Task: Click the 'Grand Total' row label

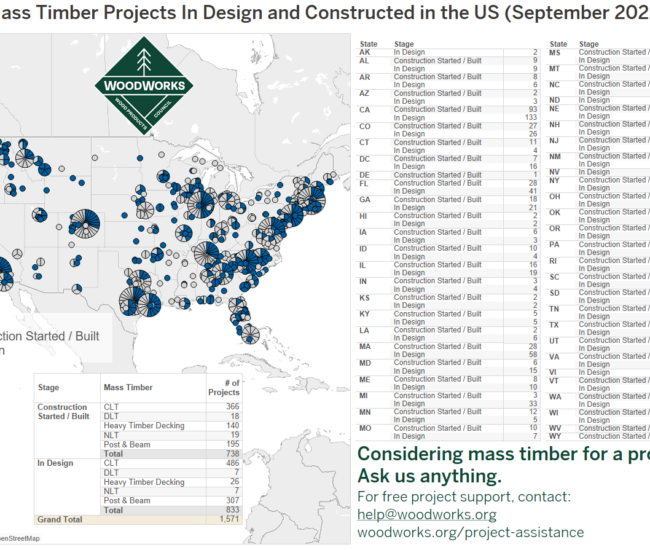Action: pos(60,519)
